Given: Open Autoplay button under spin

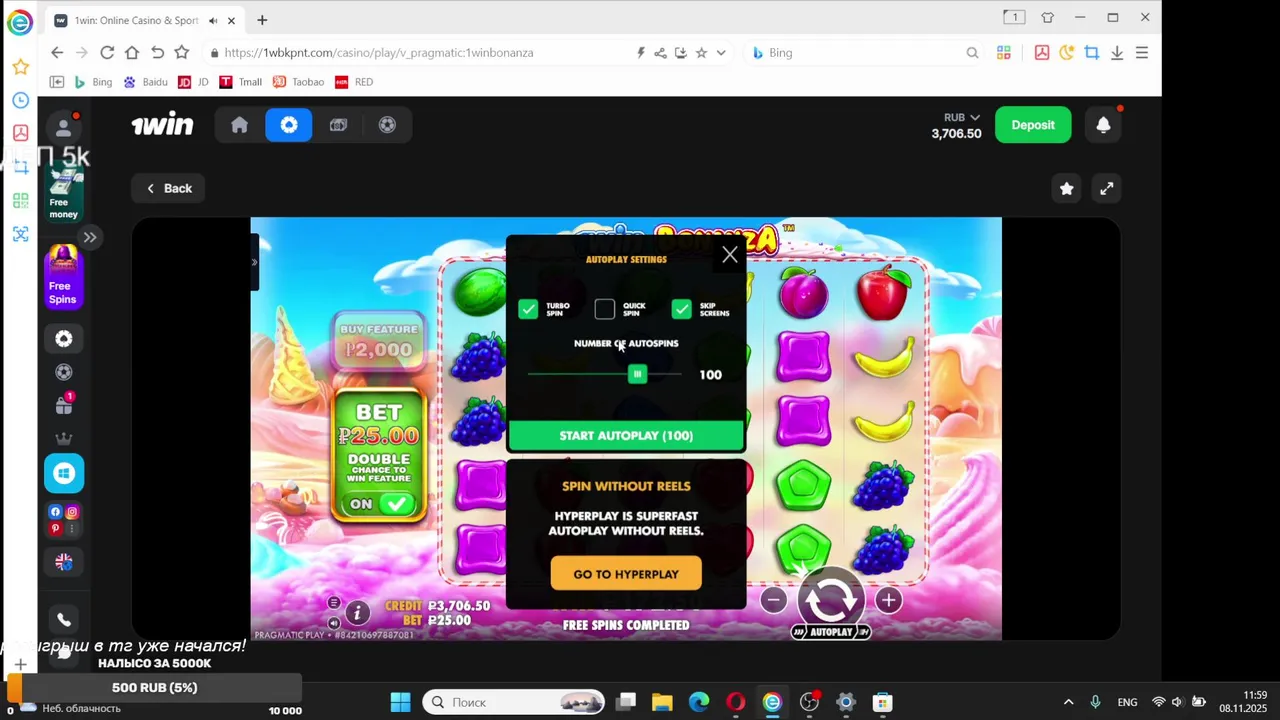Looking at the screenshot, I should [830, 632].
